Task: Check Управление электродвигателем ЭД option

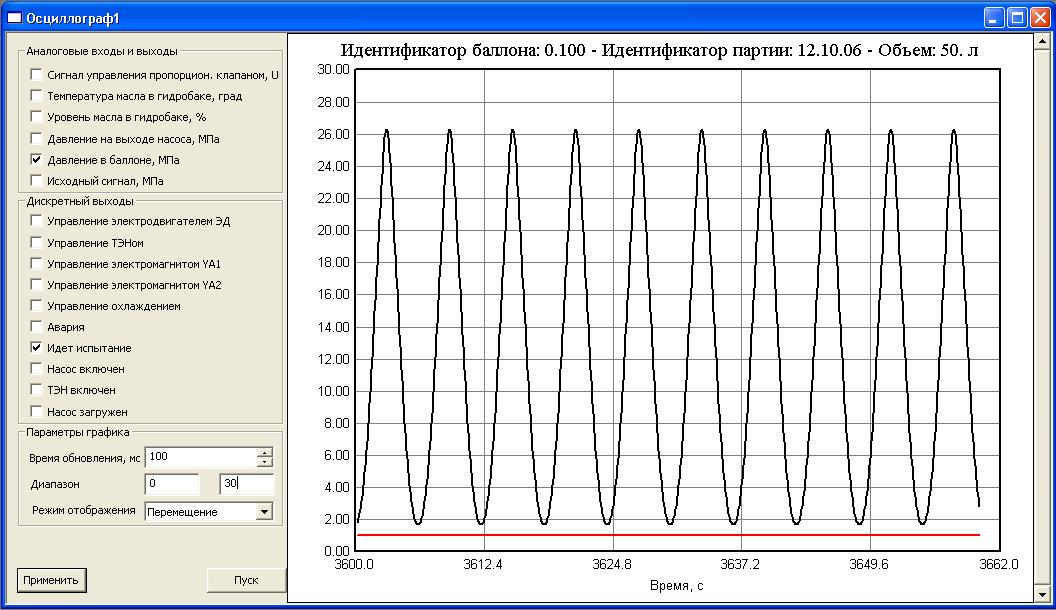Action: (37, 221)
